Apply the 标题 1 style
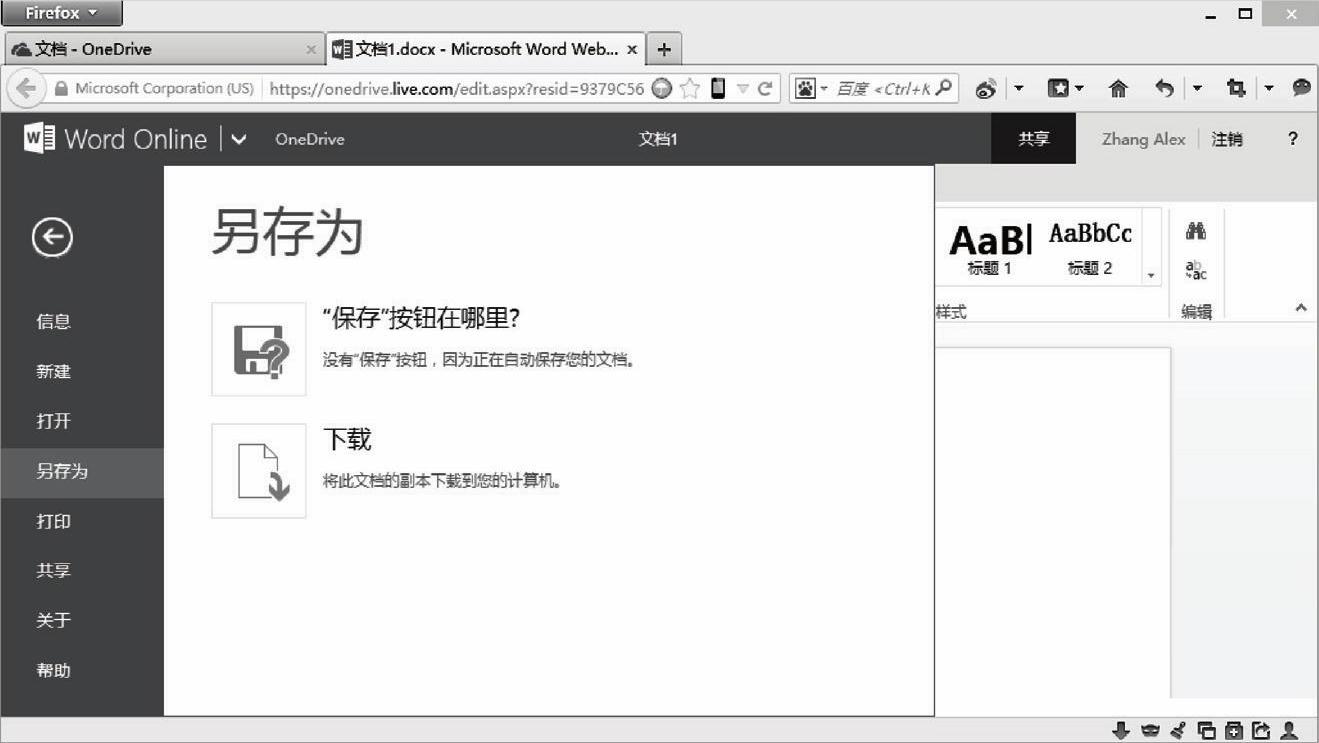The height and width of the screenshot is (743, 1319). click(990, 248)
